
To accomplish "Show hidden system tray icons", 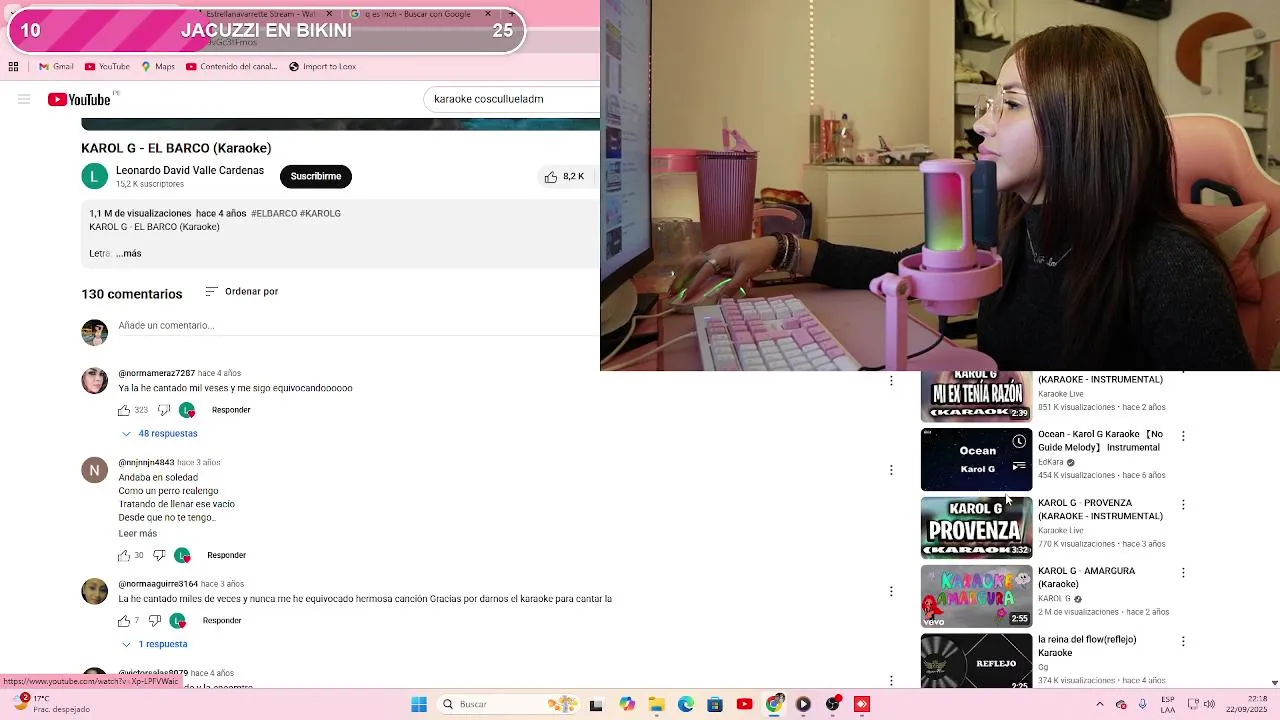I will (1100, 704).
